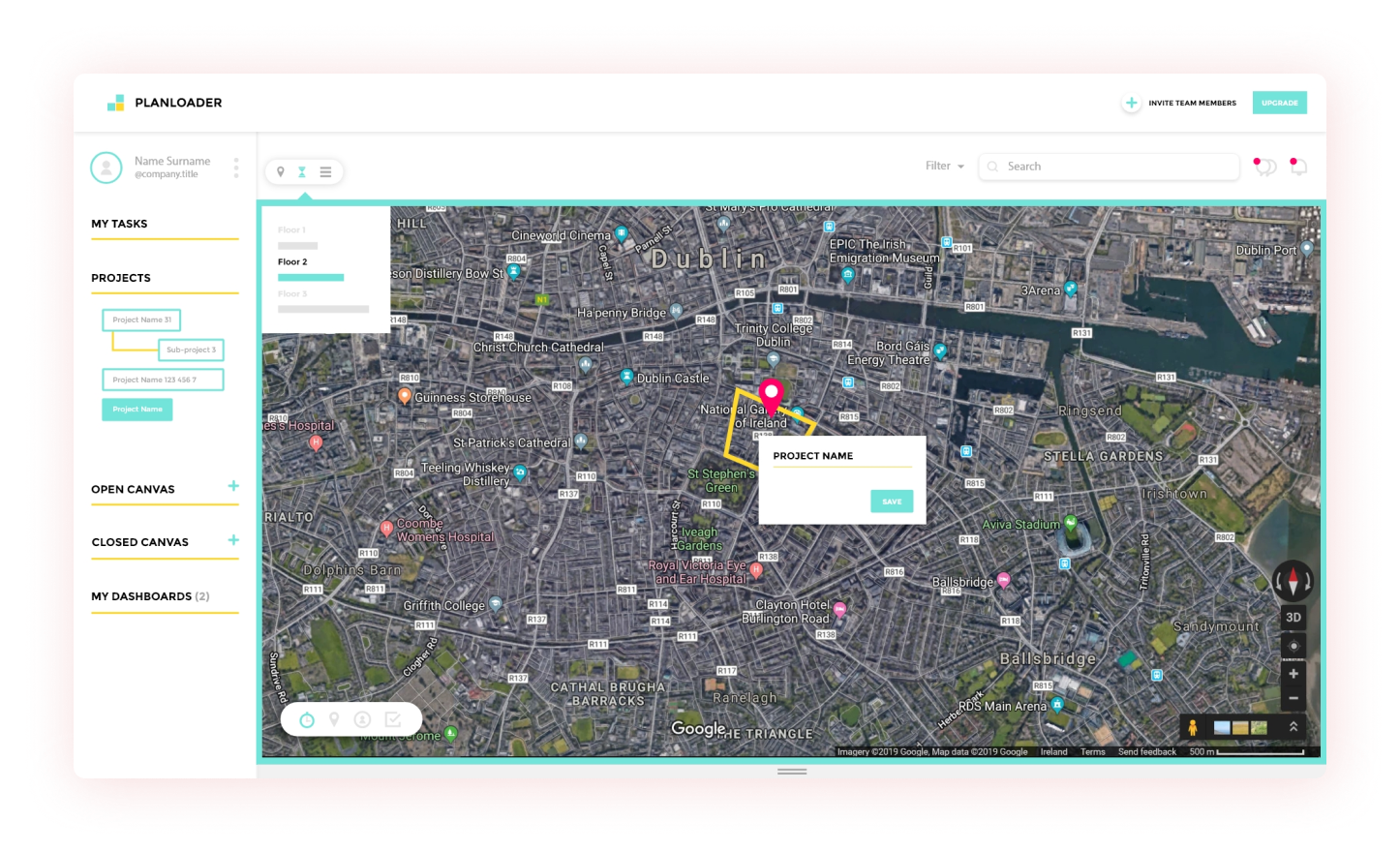The image size is (1400, 852).
Task: Select Project Name 31 in the tree
Action: [141, 319]
